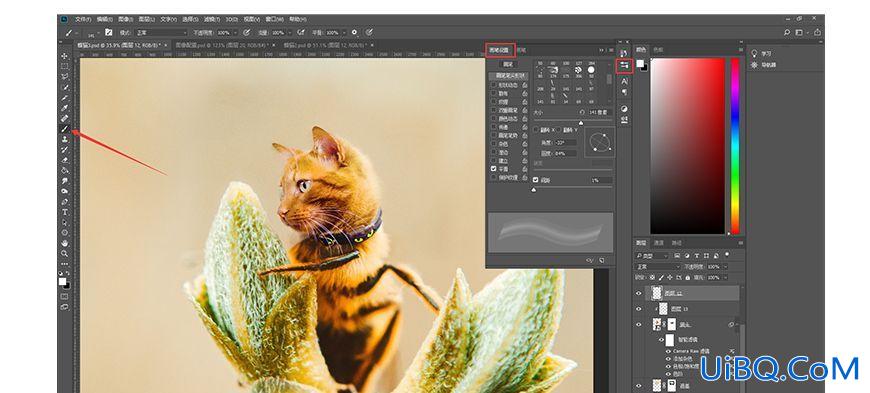
Task: Hide the Camera Raw 滤镜 smart filter
Action: pos(668,351)
